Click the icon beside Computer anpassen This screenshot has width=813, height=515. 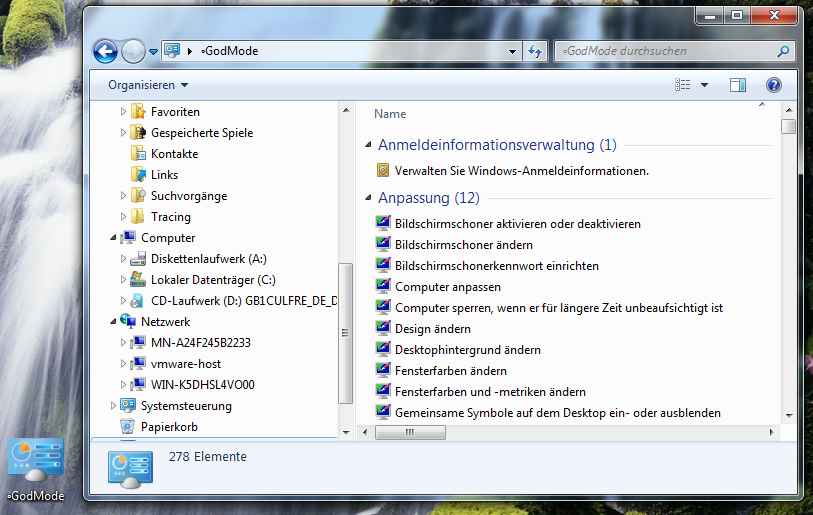(x=383, y=286)
